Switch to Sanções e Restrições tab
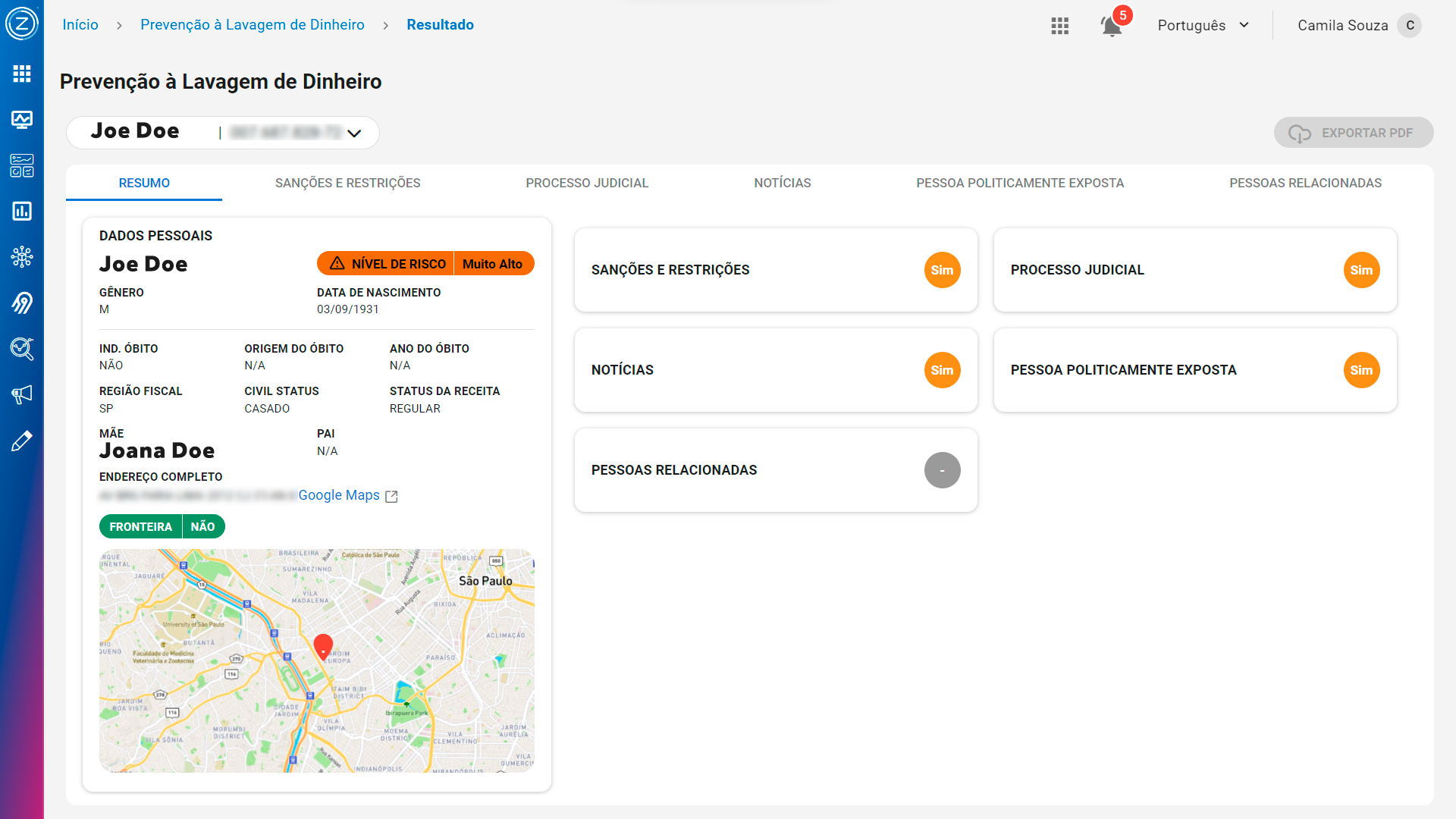Screen dimensions: 1456x819 tap(347, 183)
